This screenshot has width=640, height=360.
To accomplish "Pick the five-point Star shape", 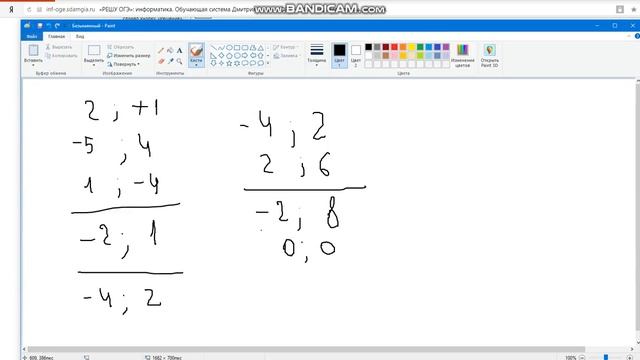I will (x=229, y=63).
